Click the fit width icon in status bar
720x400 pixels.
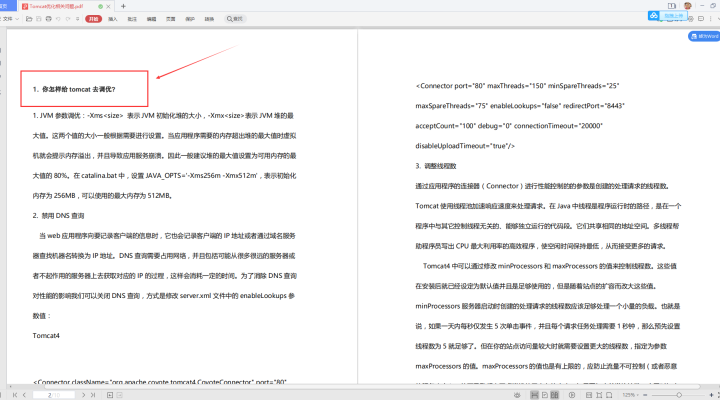(589, 395)
